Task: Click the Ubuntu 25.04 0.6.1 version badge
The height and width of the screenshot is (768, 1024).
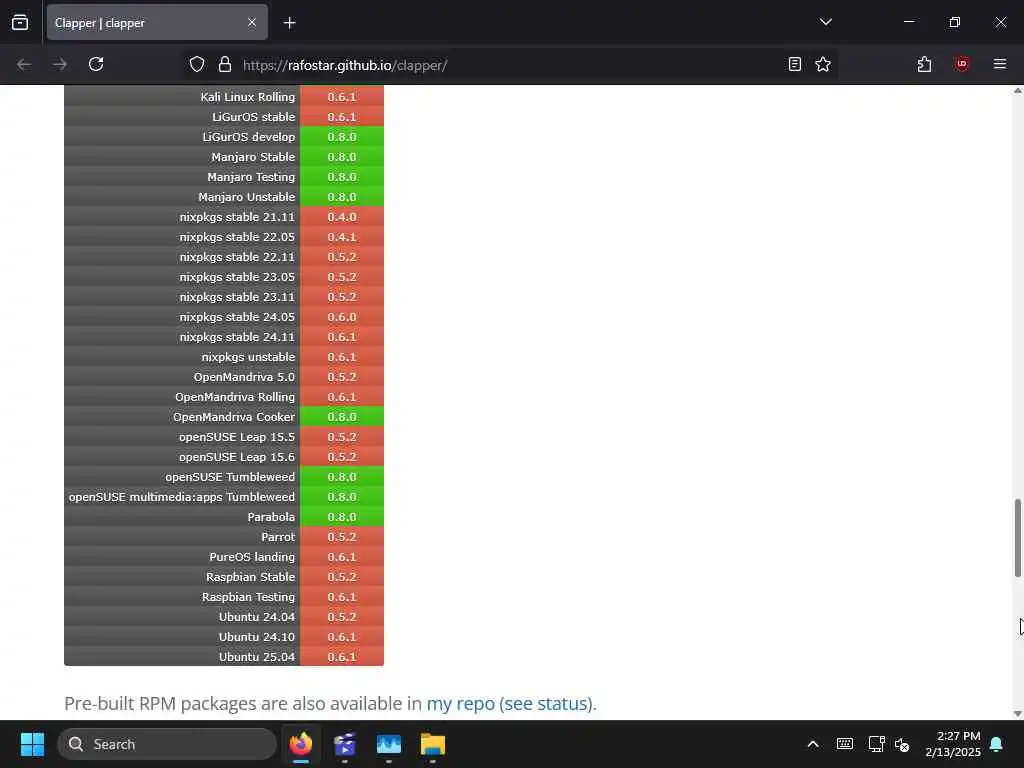Action: (x=342, y=656)
